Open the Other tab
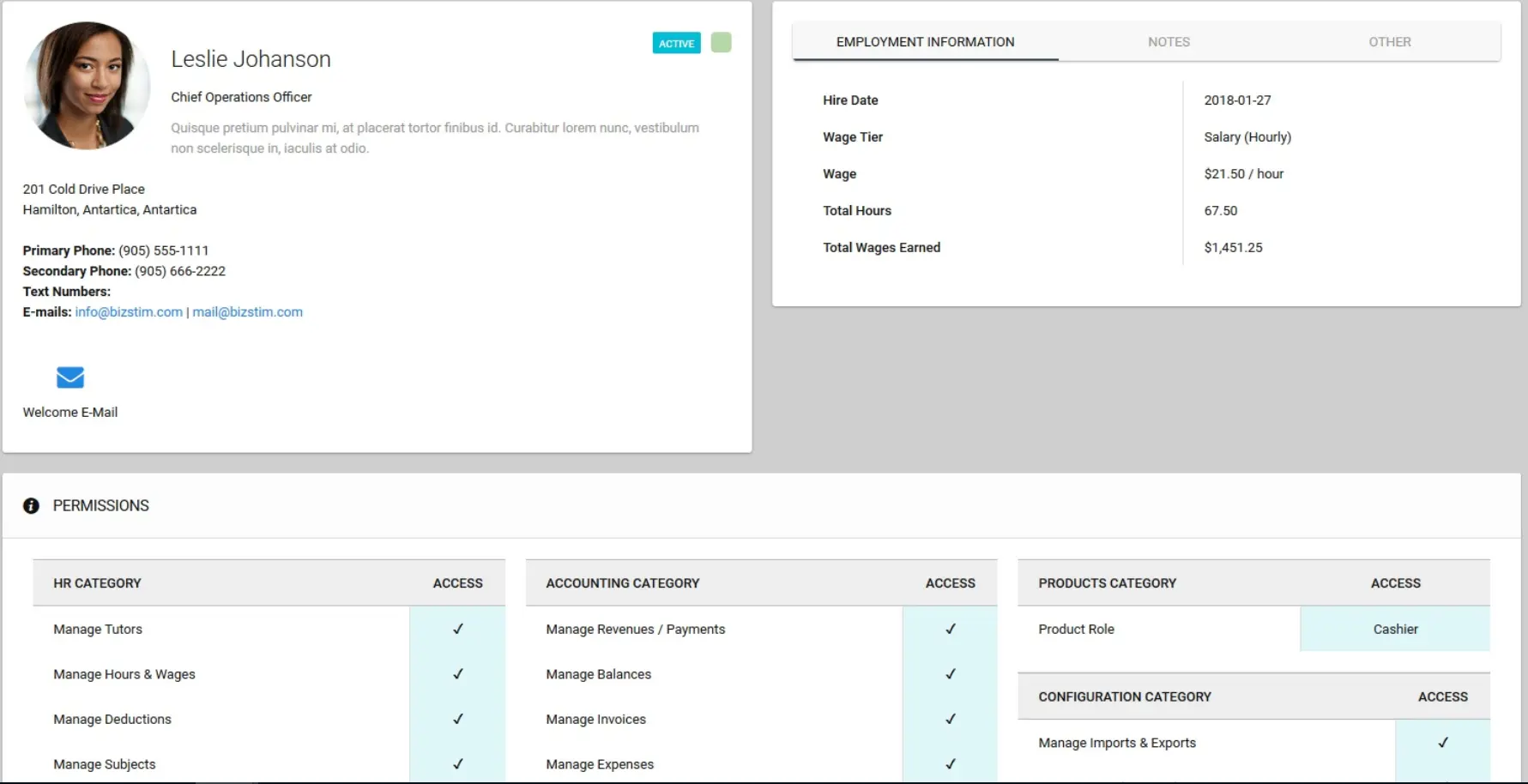Screen dimensions: 1528x784 1389,42
